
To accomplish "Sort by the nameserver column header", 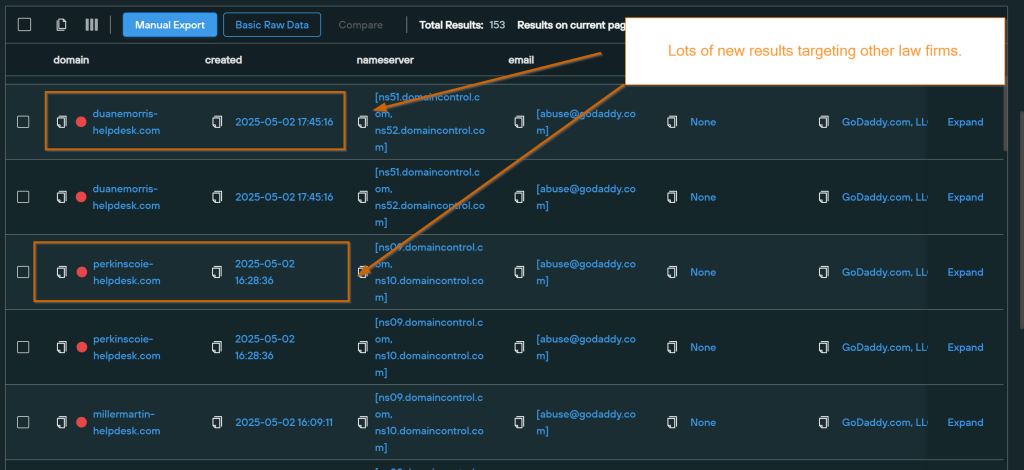I will tap(385, 60).
